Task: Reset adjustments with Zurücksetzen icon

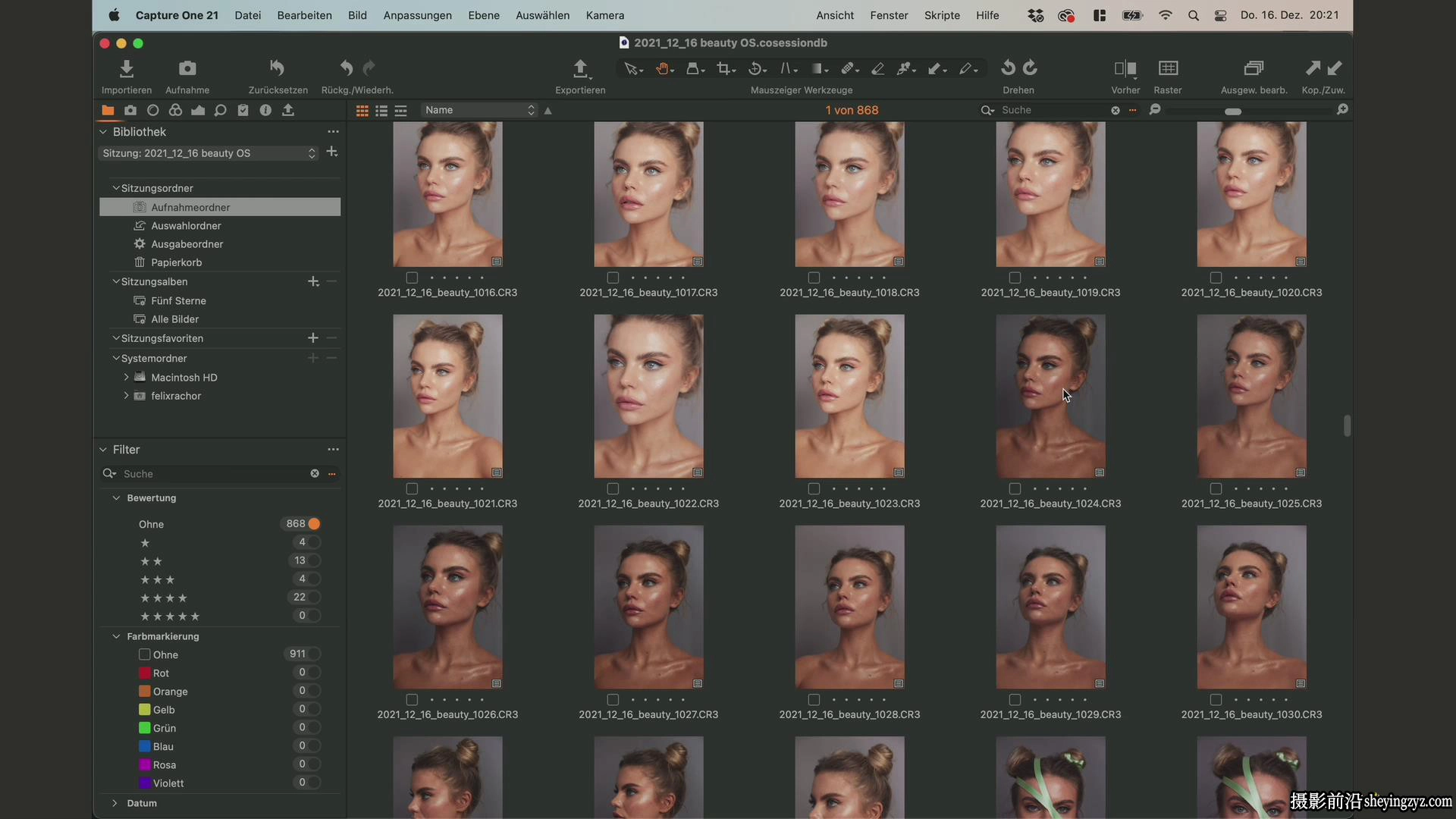Action: click(278, 68)
